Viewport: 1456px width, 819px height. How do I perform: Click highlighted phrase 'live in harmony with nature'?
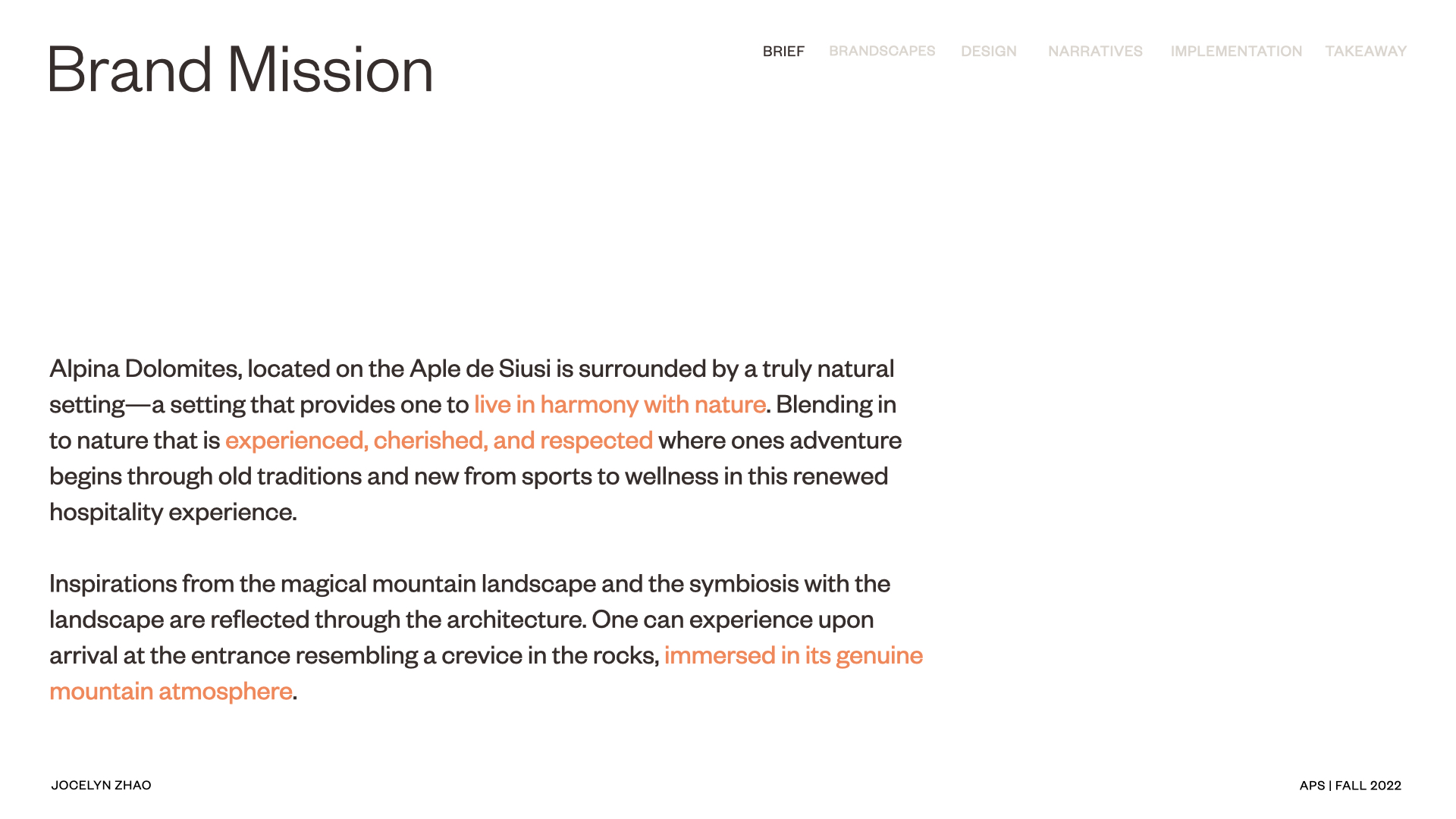click(620, 405)
